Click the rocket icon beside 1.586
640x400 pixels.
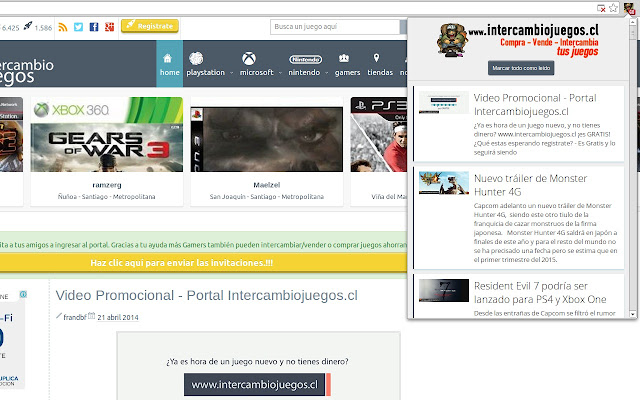pos(27,26)
